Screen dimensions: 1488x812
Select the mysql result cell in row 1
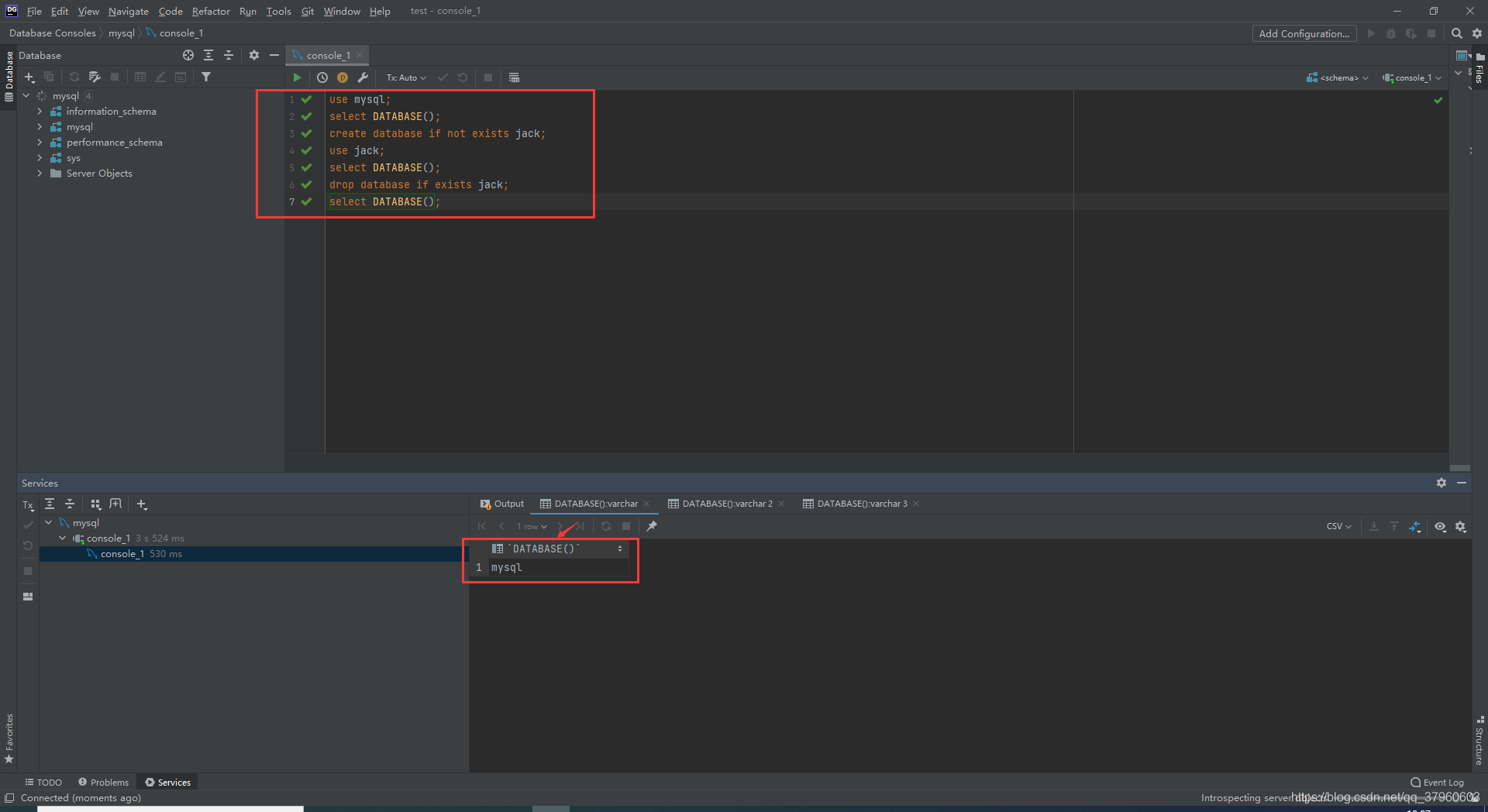[x=558, y=568]
